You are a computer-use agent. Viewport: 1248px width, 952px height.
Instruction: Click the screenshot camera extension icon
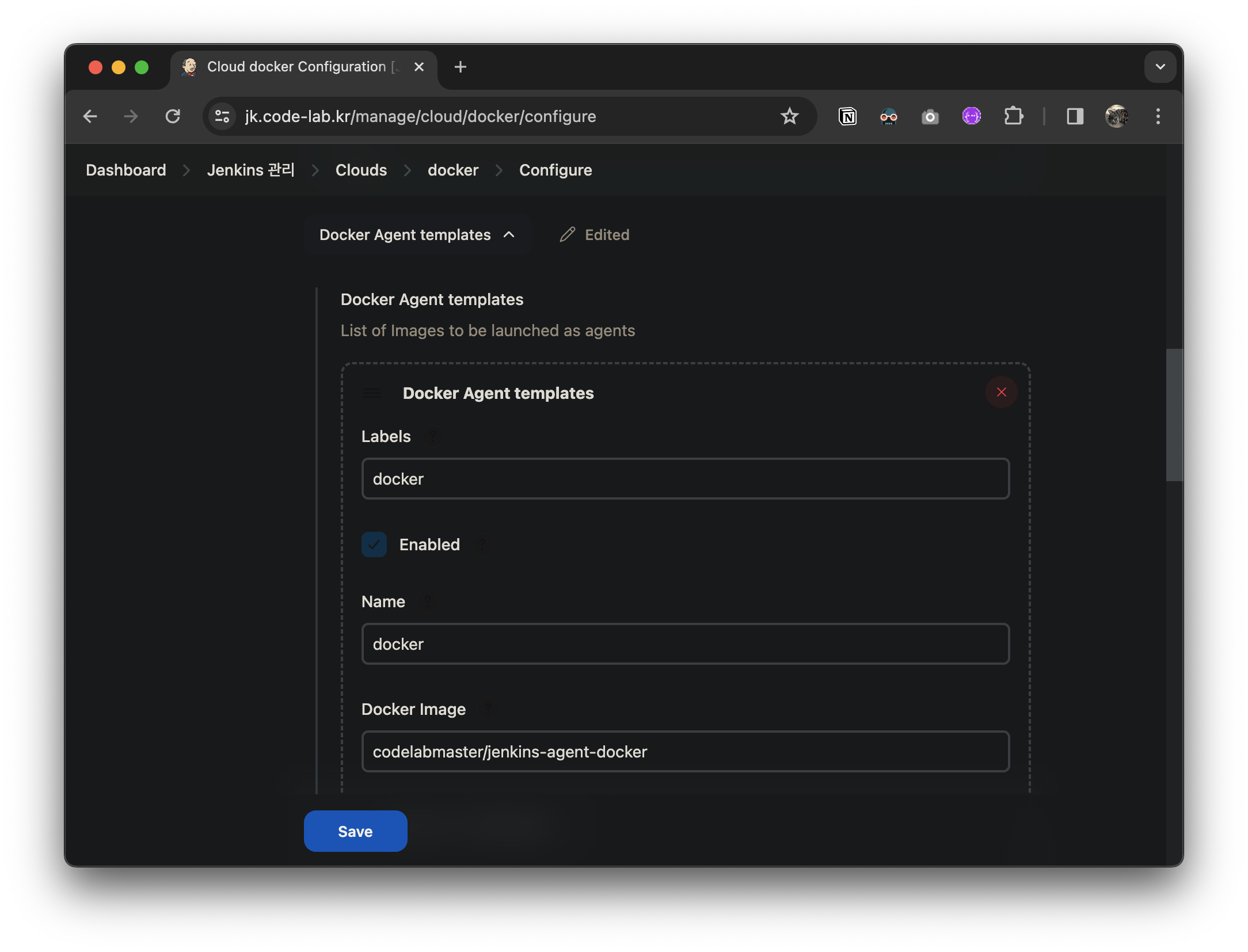930,116
